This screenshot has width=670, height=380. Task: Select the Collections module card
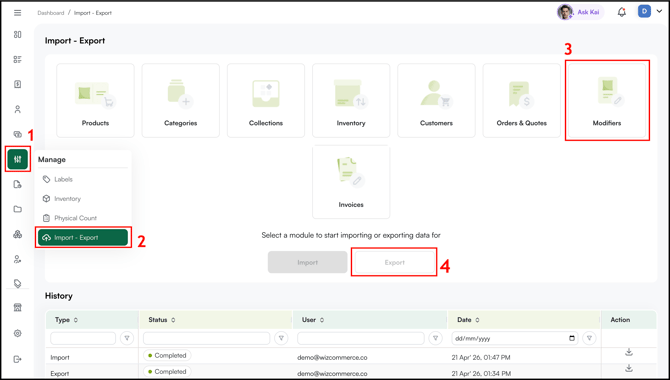pos(266,100)
